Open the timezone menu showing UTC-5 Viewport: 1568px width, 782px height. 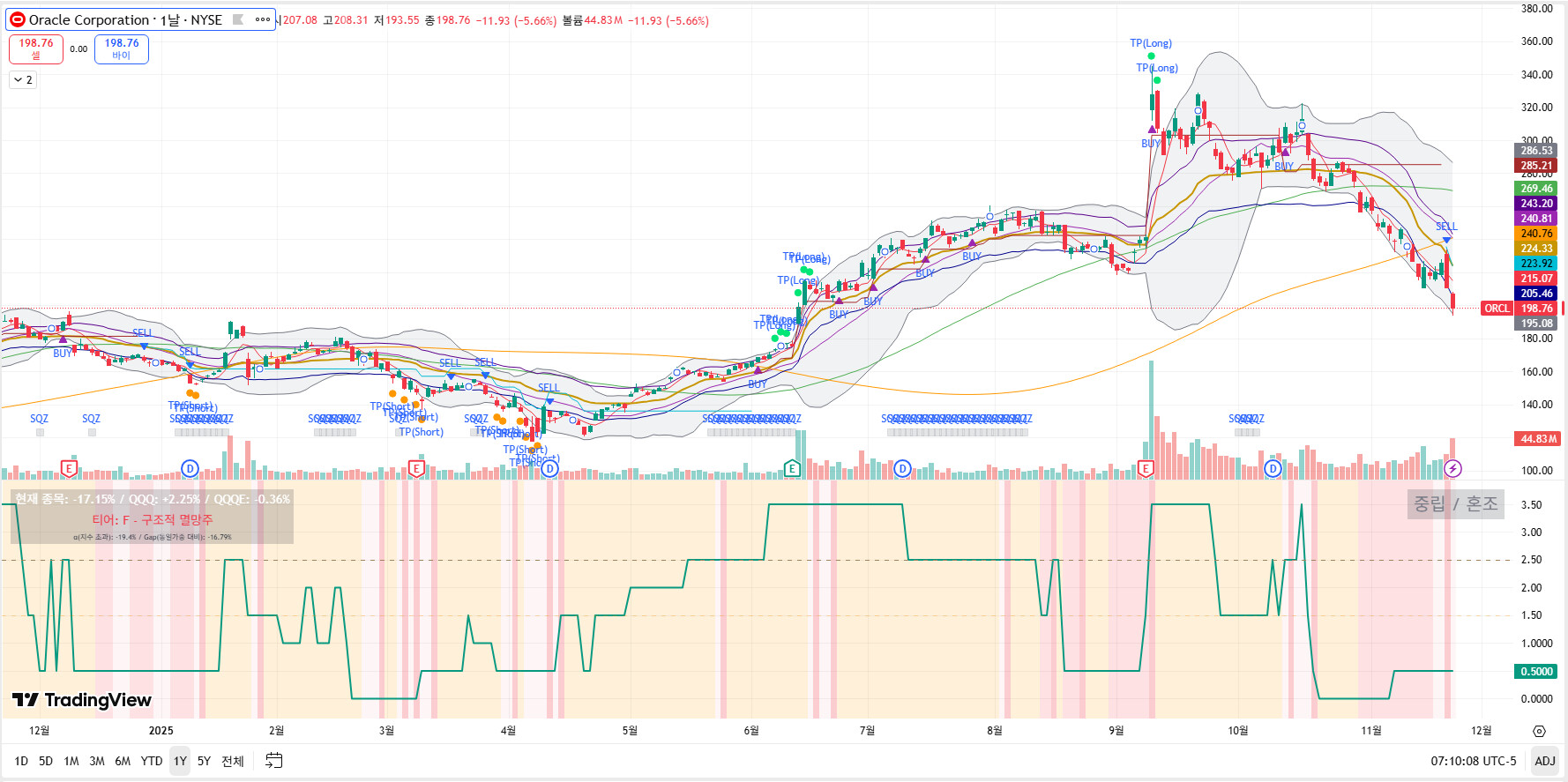click(1474, 761)
